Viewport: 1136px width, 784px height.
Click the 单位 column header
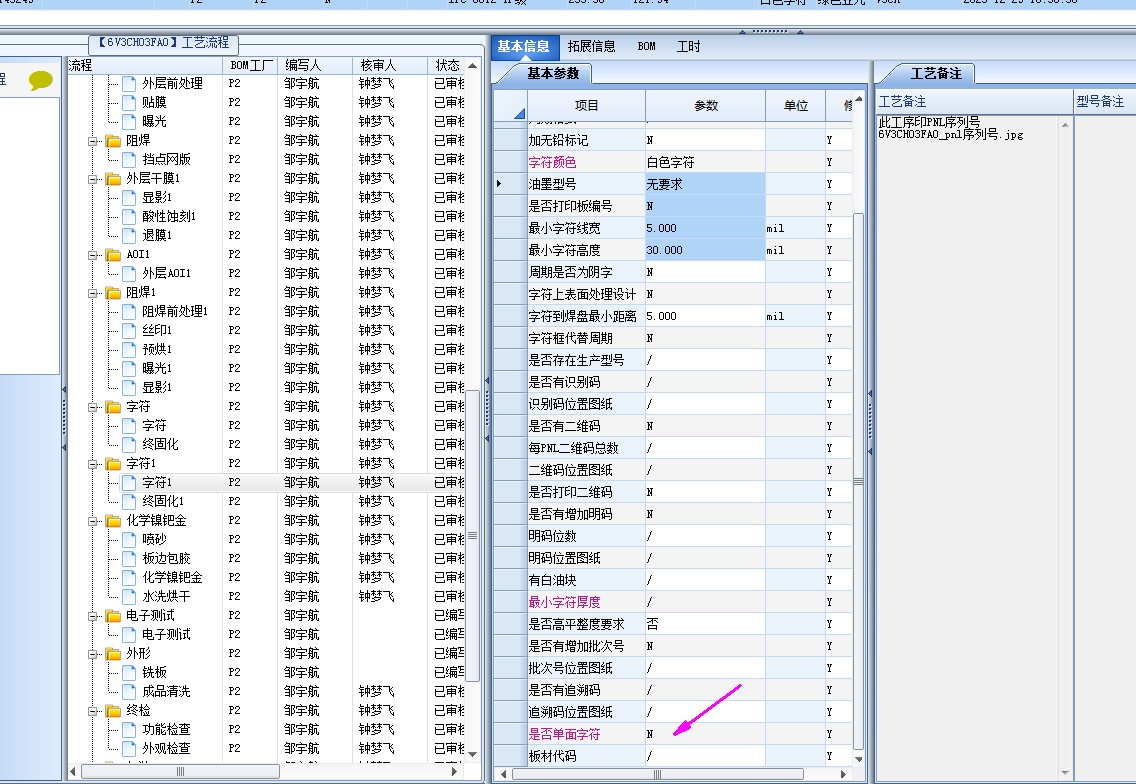pos(795,106)
